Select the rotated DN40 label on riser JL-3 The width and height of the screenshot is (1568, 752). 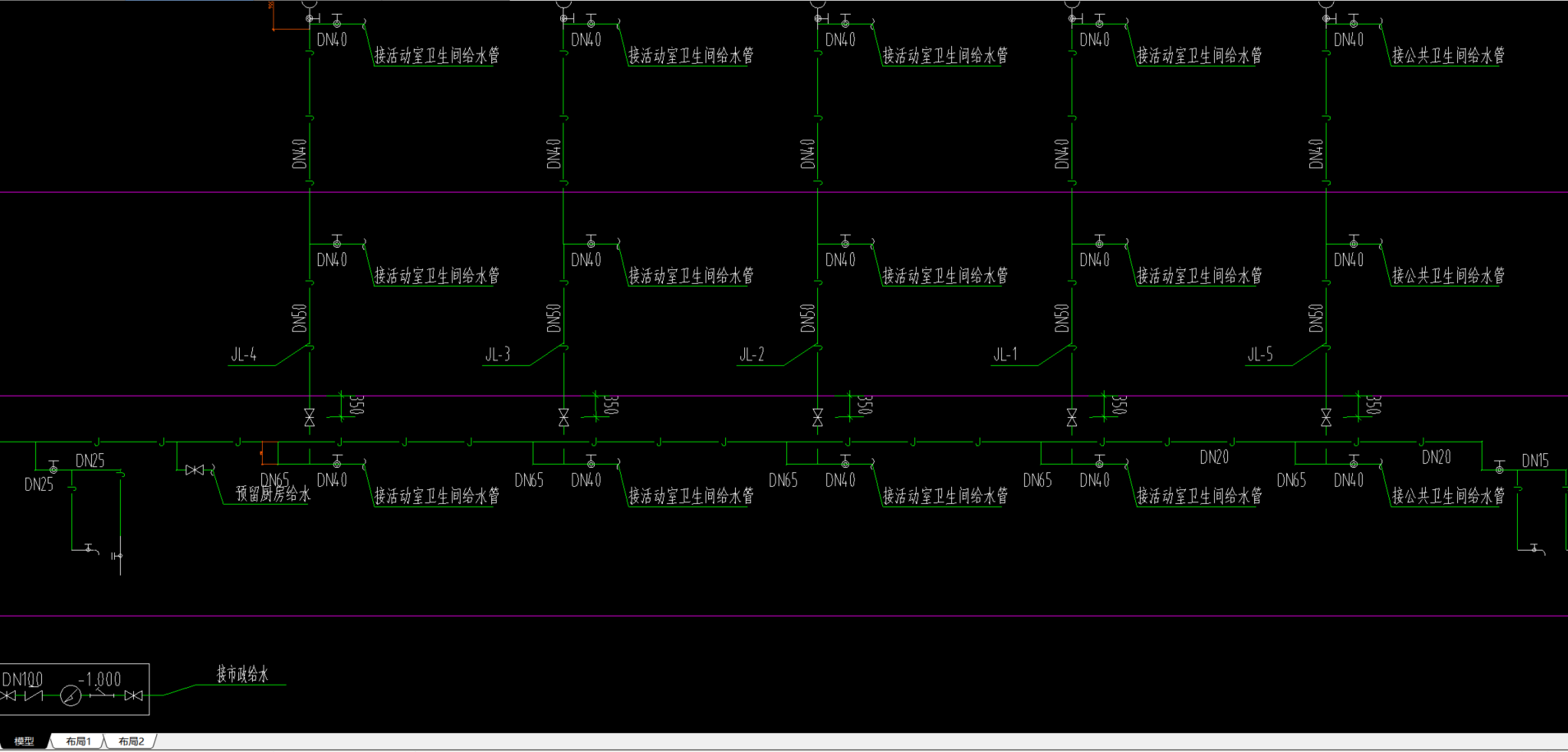[x=553, y=154]
